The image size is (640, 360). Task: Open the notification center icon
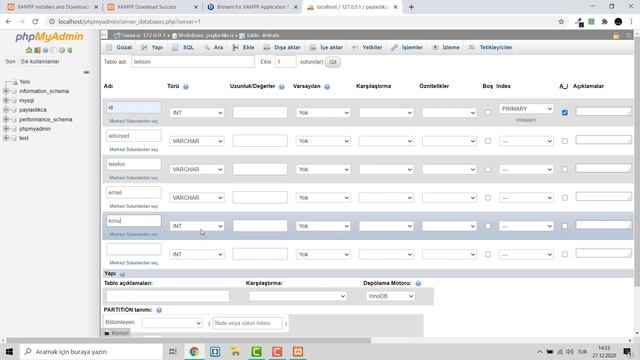click(x=627, y=351)
